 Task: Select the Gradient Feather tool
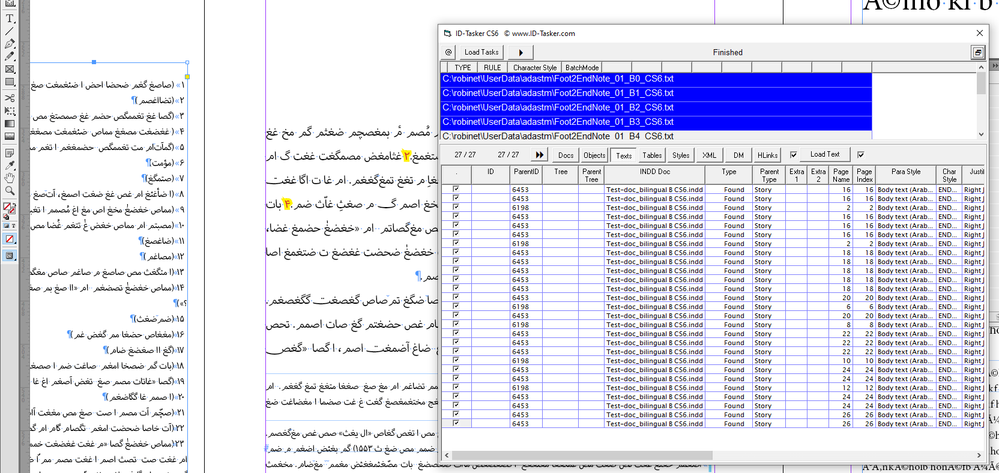(10, 136)
